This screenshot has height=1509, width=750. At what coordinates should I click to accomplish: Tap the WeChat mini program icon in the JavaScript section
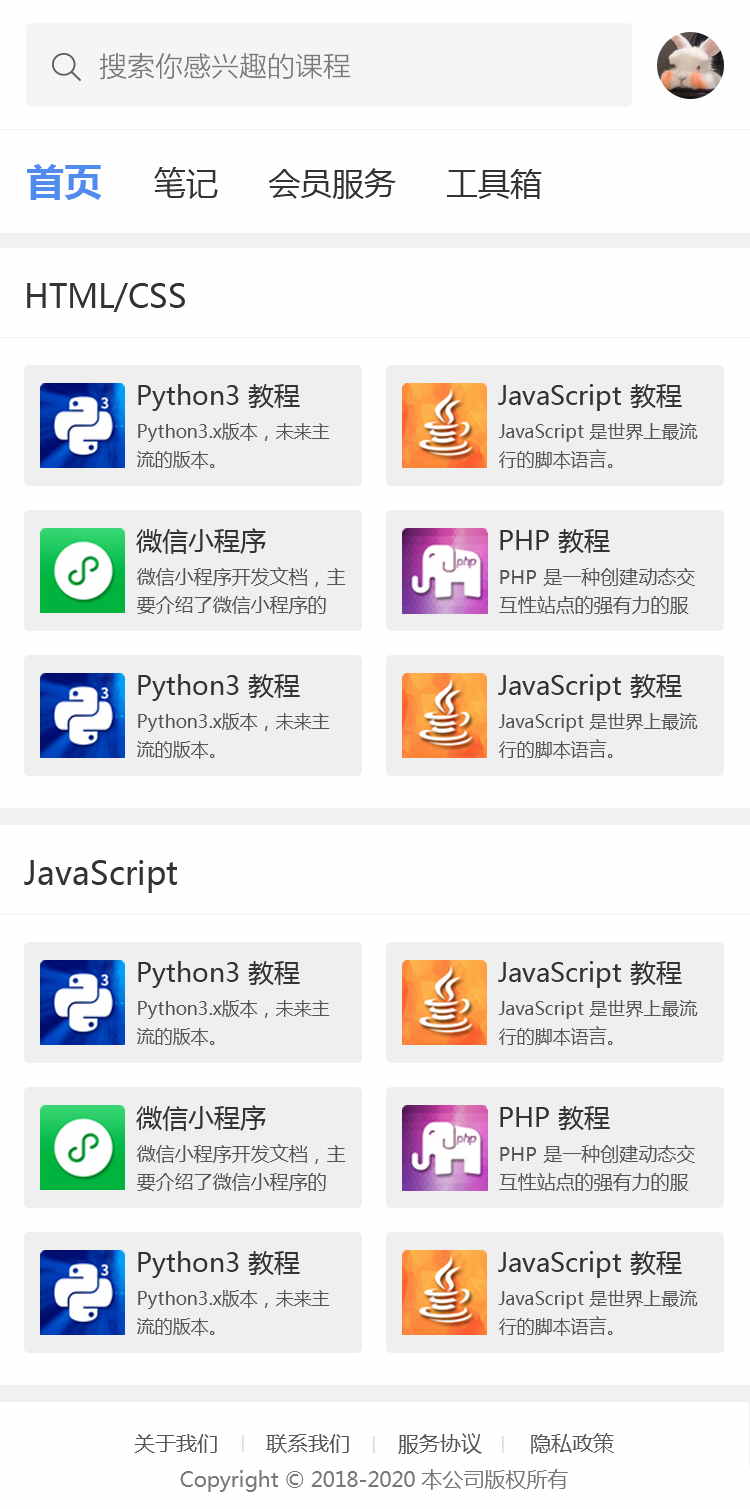(82, 1147)
